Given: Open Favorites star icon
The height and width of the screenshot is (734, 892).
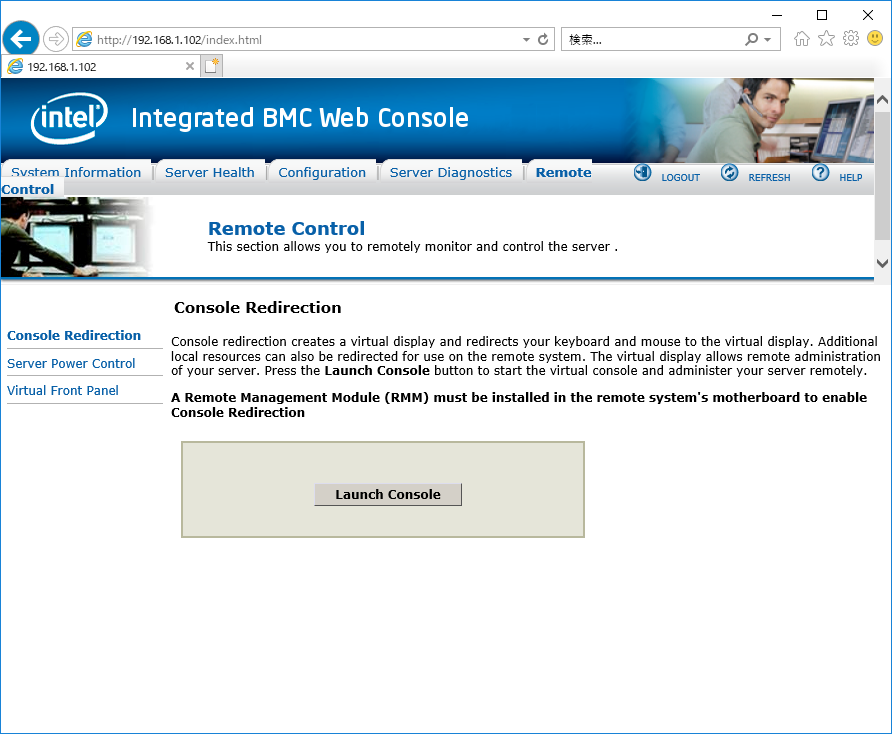Looking at the screenshot, I should pyautogui.click(x=827, y=39).
